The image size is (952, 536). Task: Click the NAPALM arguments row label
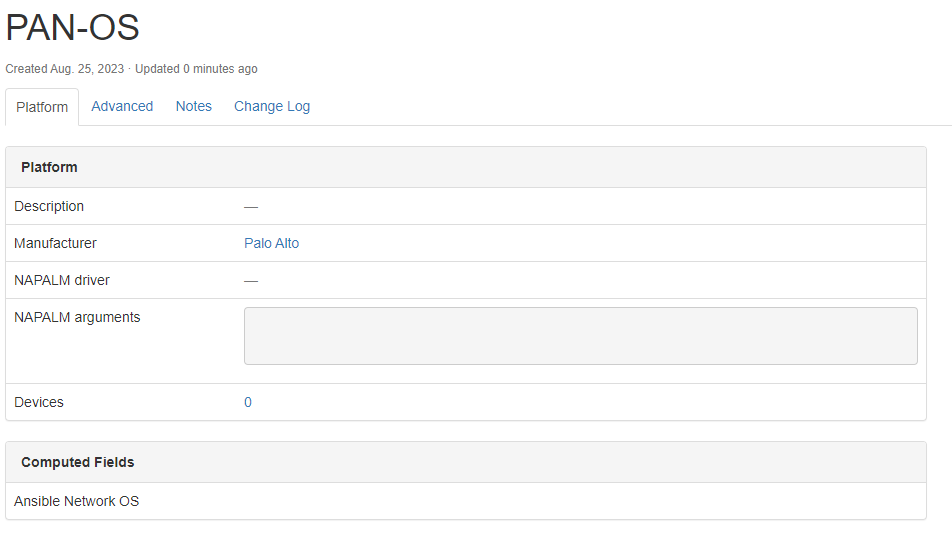(x=77, y=317)
